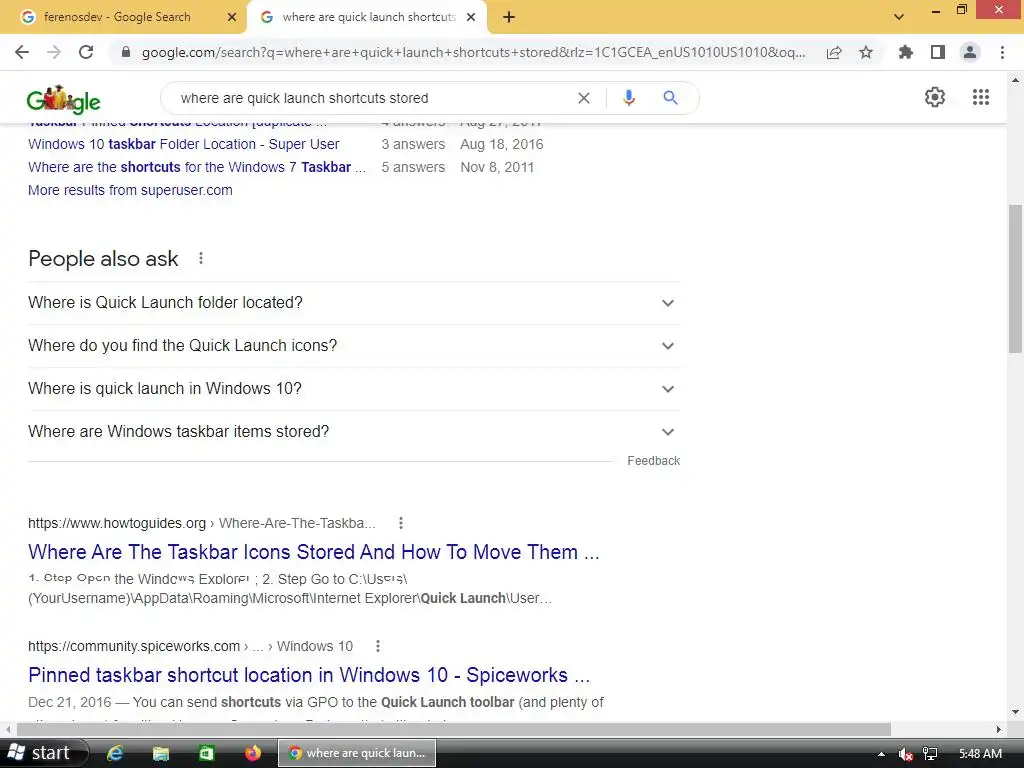
Task: Open People also ask options menu
Action: [201, 259]
